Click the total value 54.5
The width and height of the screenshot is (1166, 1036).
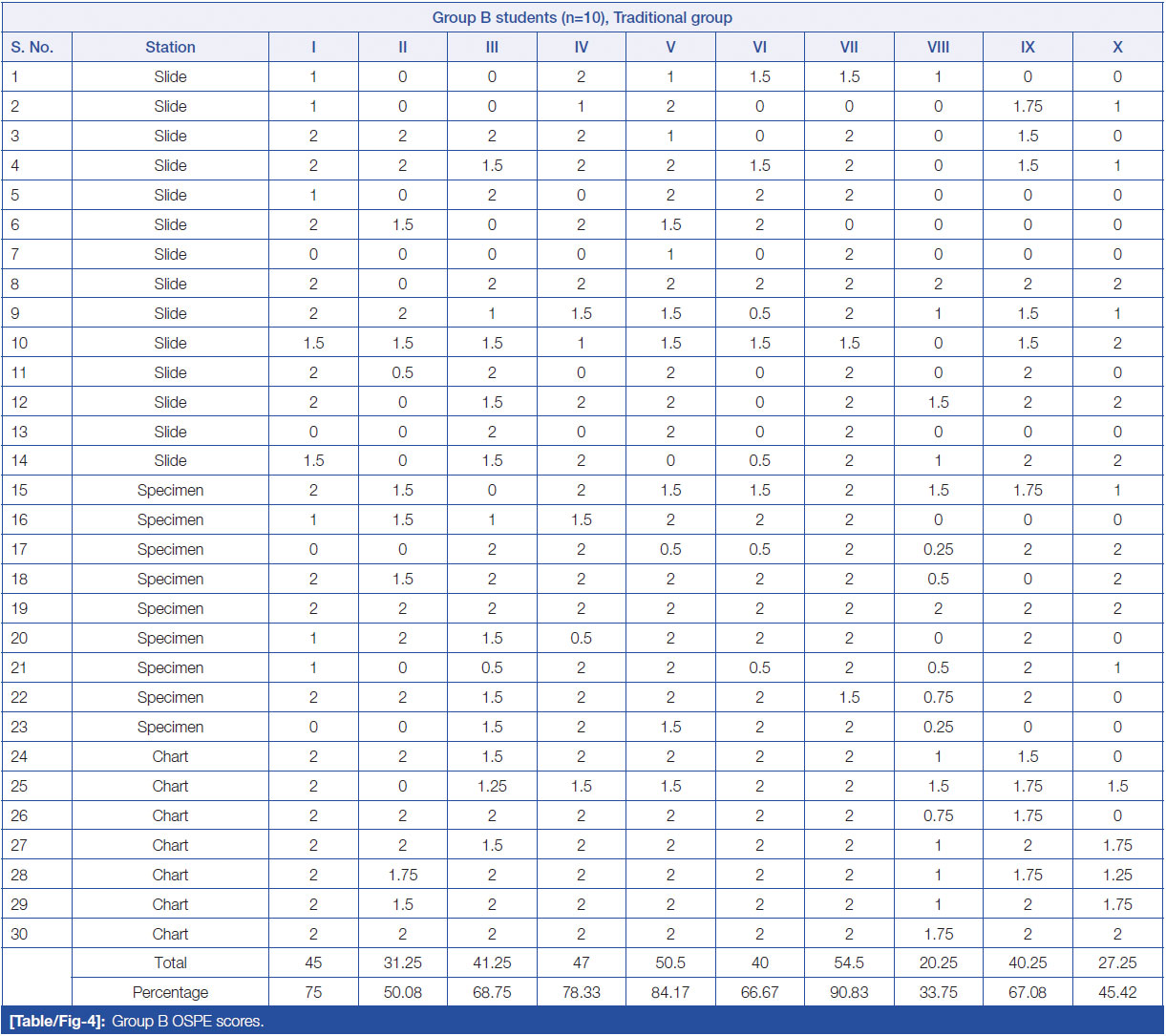[x=849, y=962]
